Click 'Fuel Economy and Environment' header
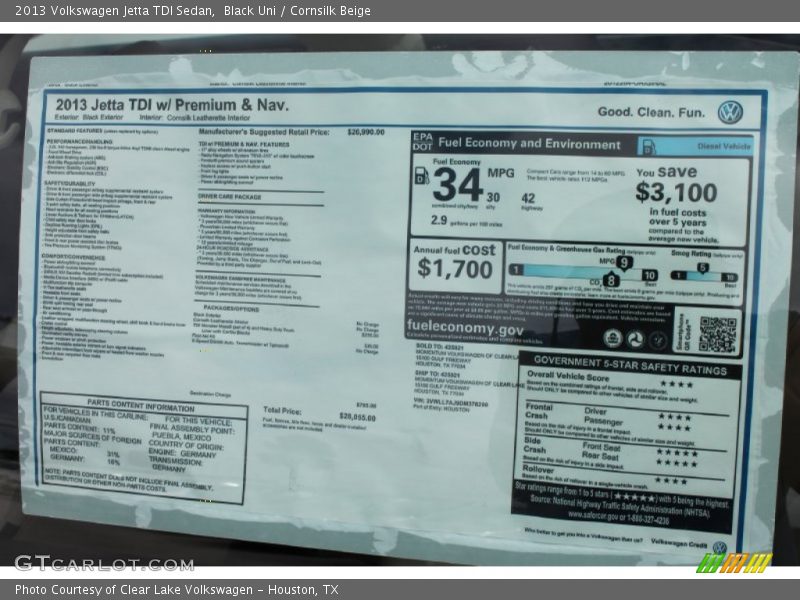The image size is (800, 600). pyautogui.click(x=529, y=143)
